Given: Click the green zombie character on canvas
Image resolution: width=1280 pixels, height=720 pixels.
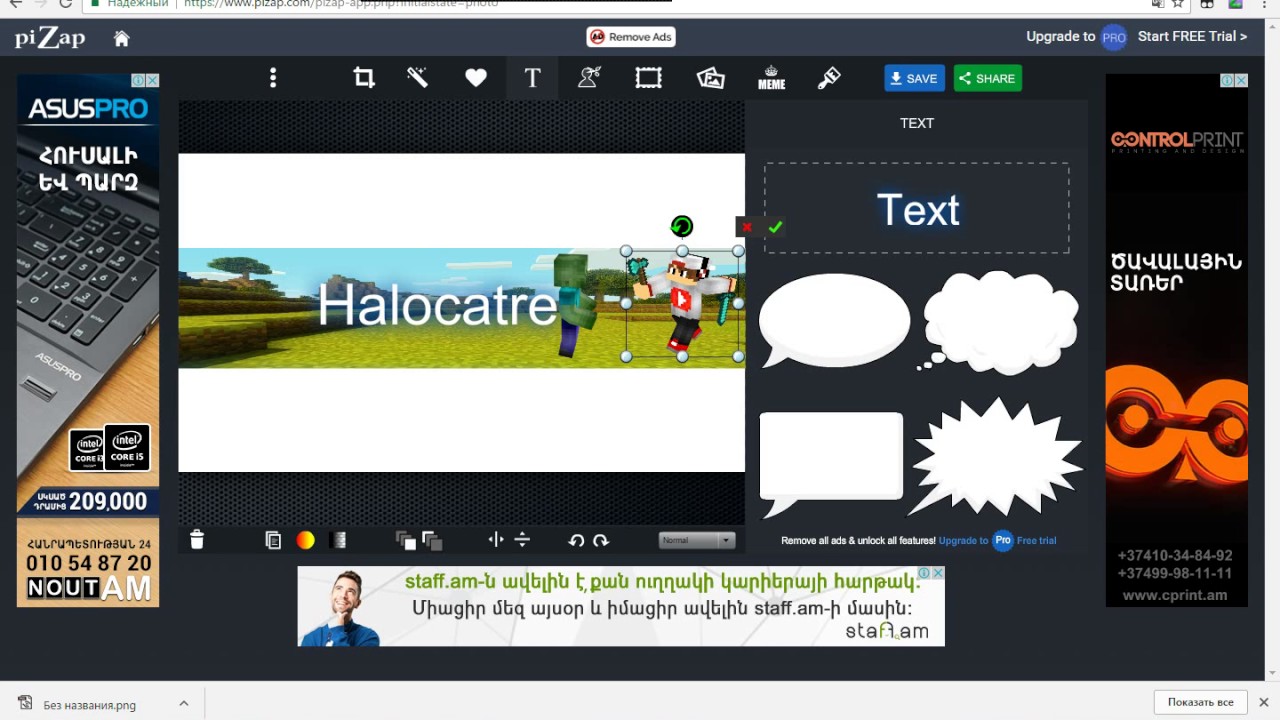Looking at the screenshot, I should pyautogui.click(x=574, y=304).
